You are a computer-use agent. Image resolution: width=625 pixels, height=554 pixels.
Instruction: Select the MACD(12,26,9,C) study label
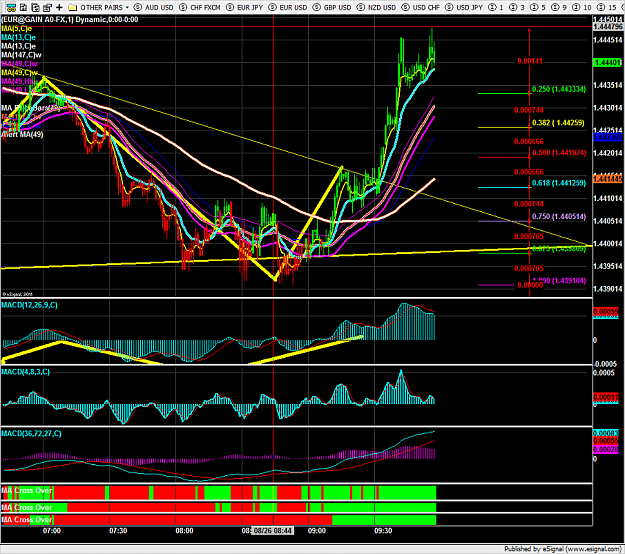point(29,305)
